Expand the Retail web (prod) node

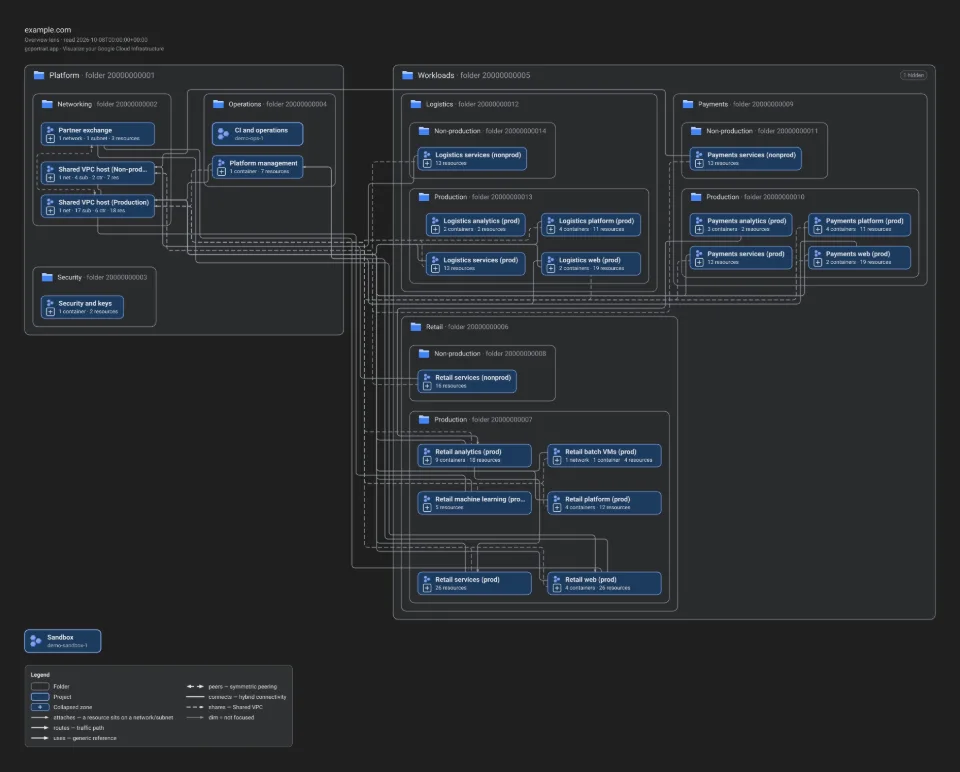(x=557, y=588)
